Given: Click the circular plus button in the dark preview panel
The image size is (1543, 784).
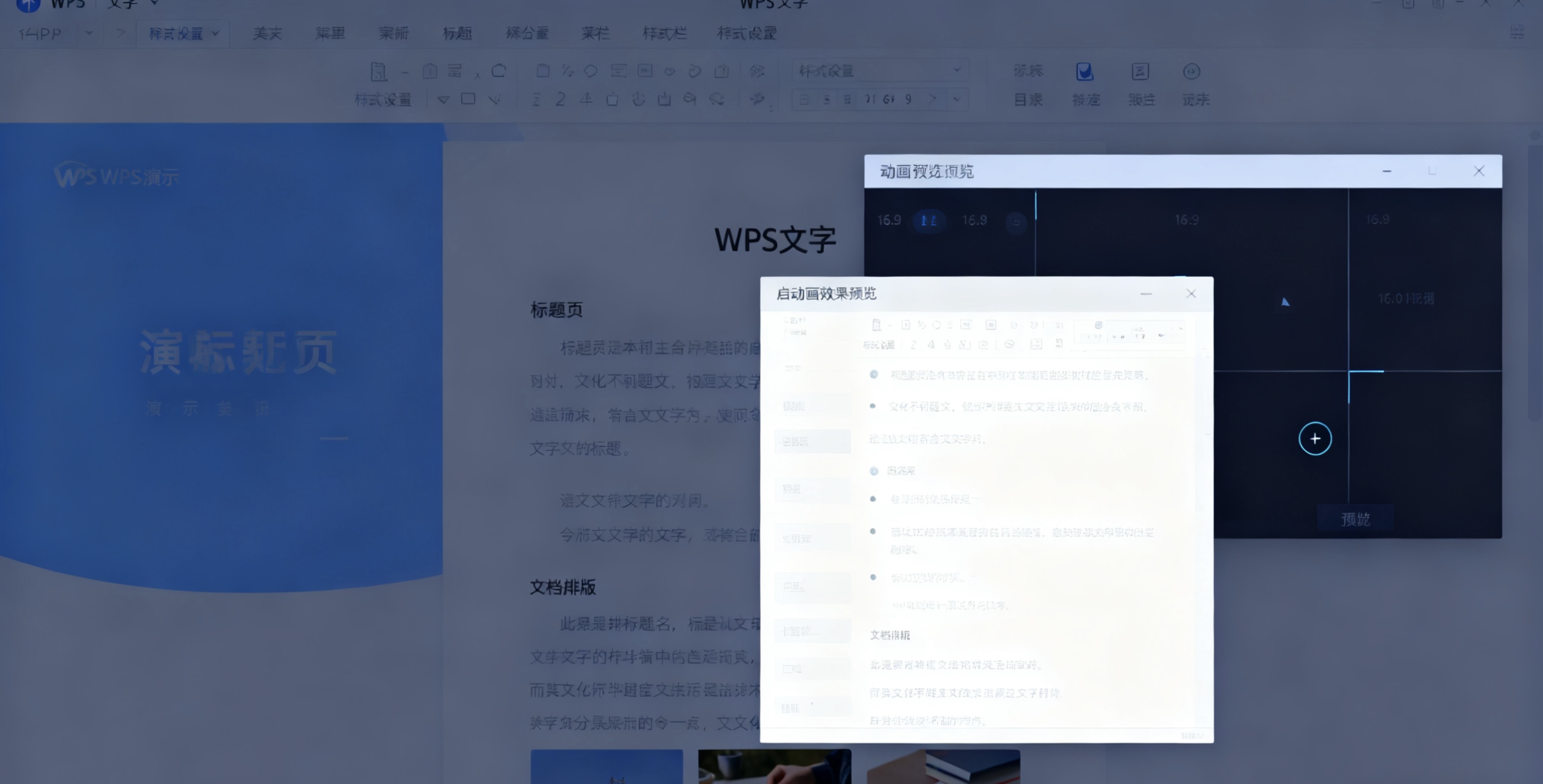Looking at the screenshot, I should point(1316,438).
